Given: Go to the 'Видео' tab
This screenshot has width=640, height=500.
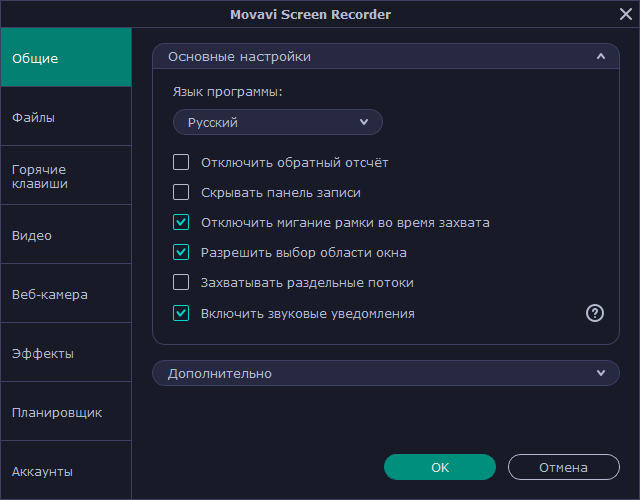Looking at the screenshot, I should pos(65,235).
